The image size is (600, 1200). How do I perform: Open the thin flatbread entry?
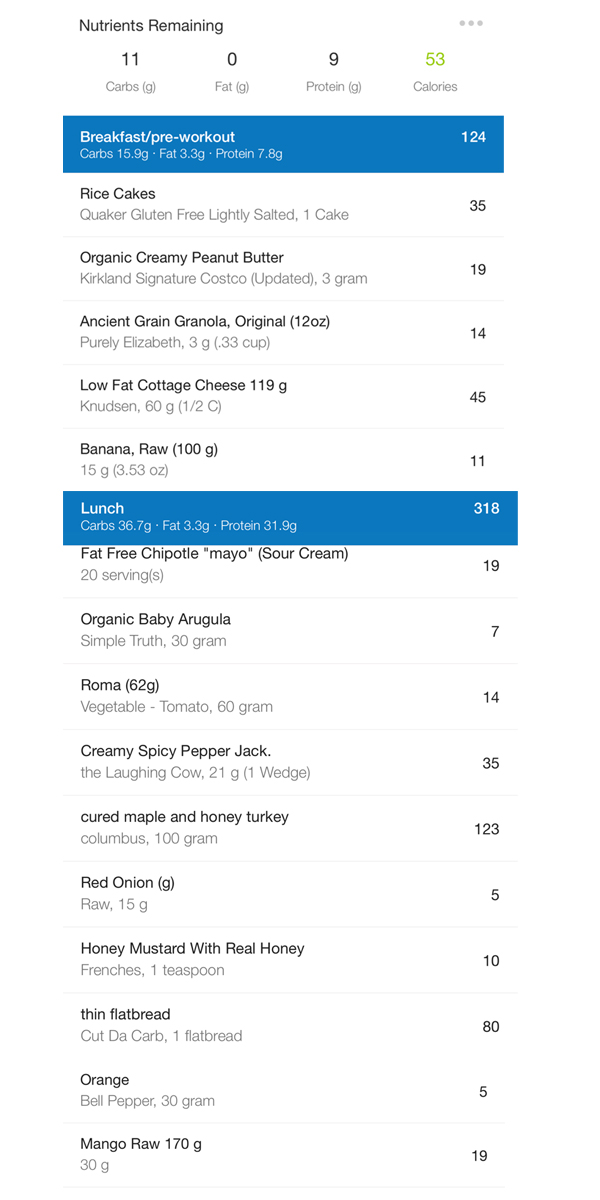tap(290, 1026)
